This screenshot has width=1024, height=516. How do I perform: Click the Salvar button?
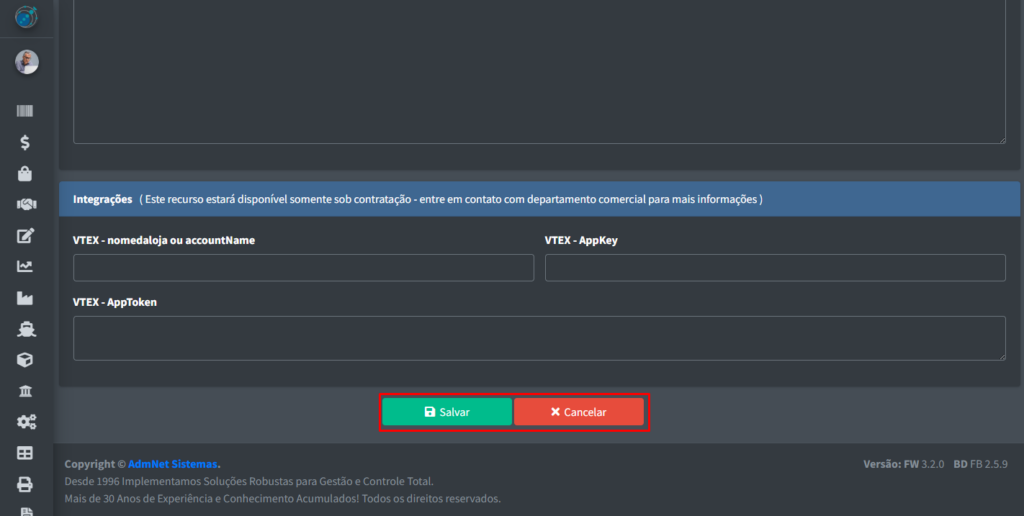[447, 412]
